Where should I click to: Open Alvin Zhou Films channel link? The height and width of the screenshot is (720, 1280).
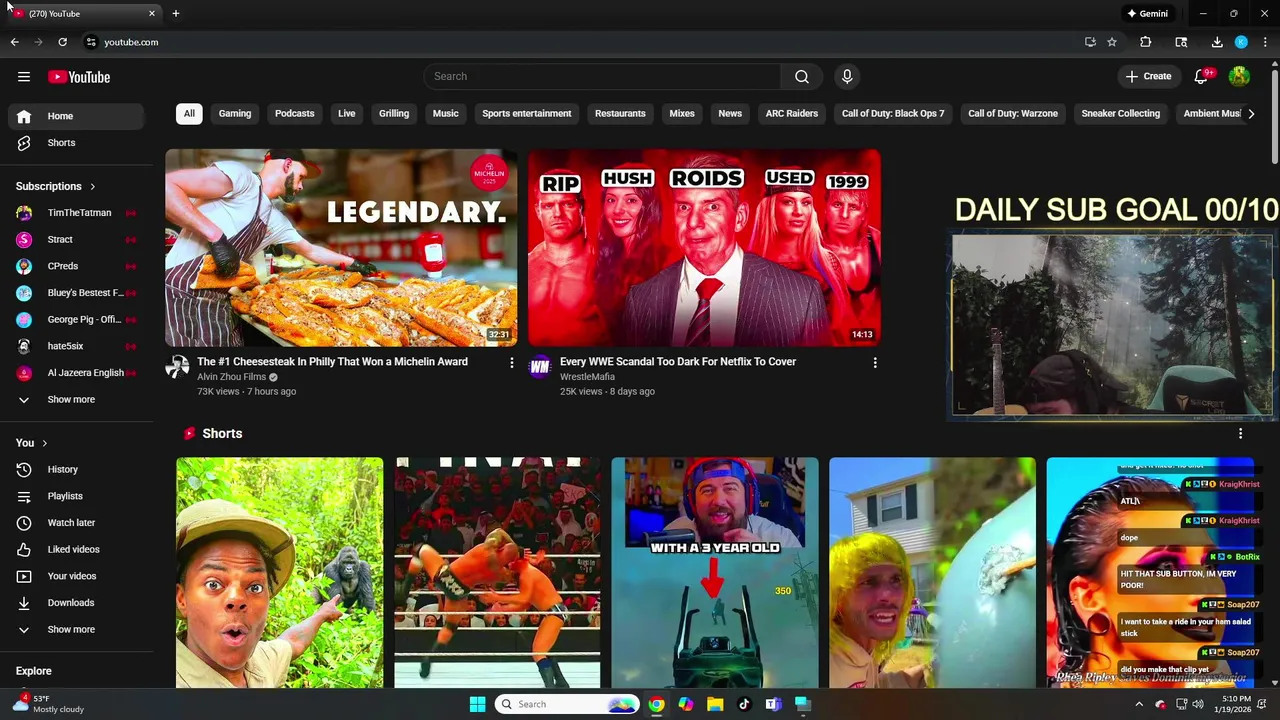click(231, 377)
